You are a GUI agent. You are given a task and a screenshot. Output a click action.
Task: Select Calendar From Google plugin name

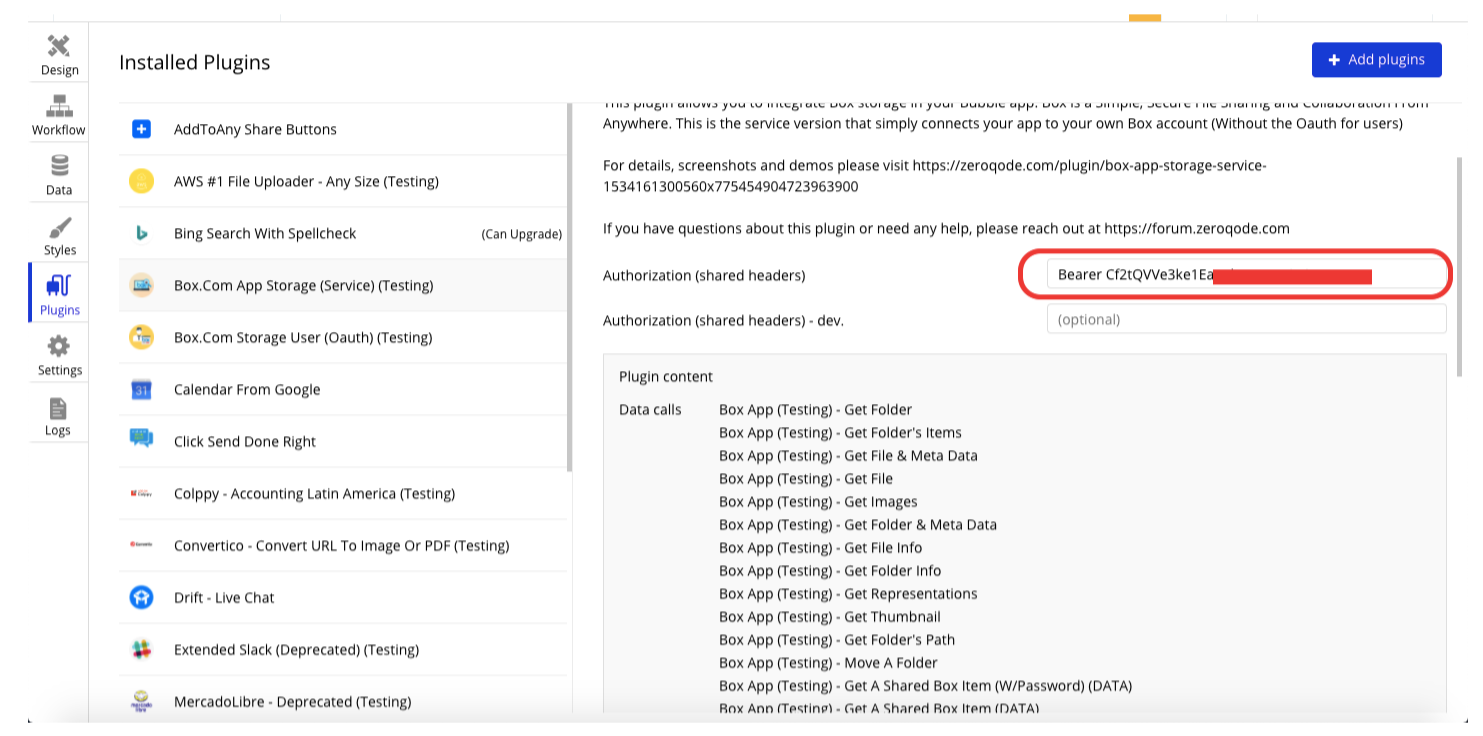click(247, 389)
